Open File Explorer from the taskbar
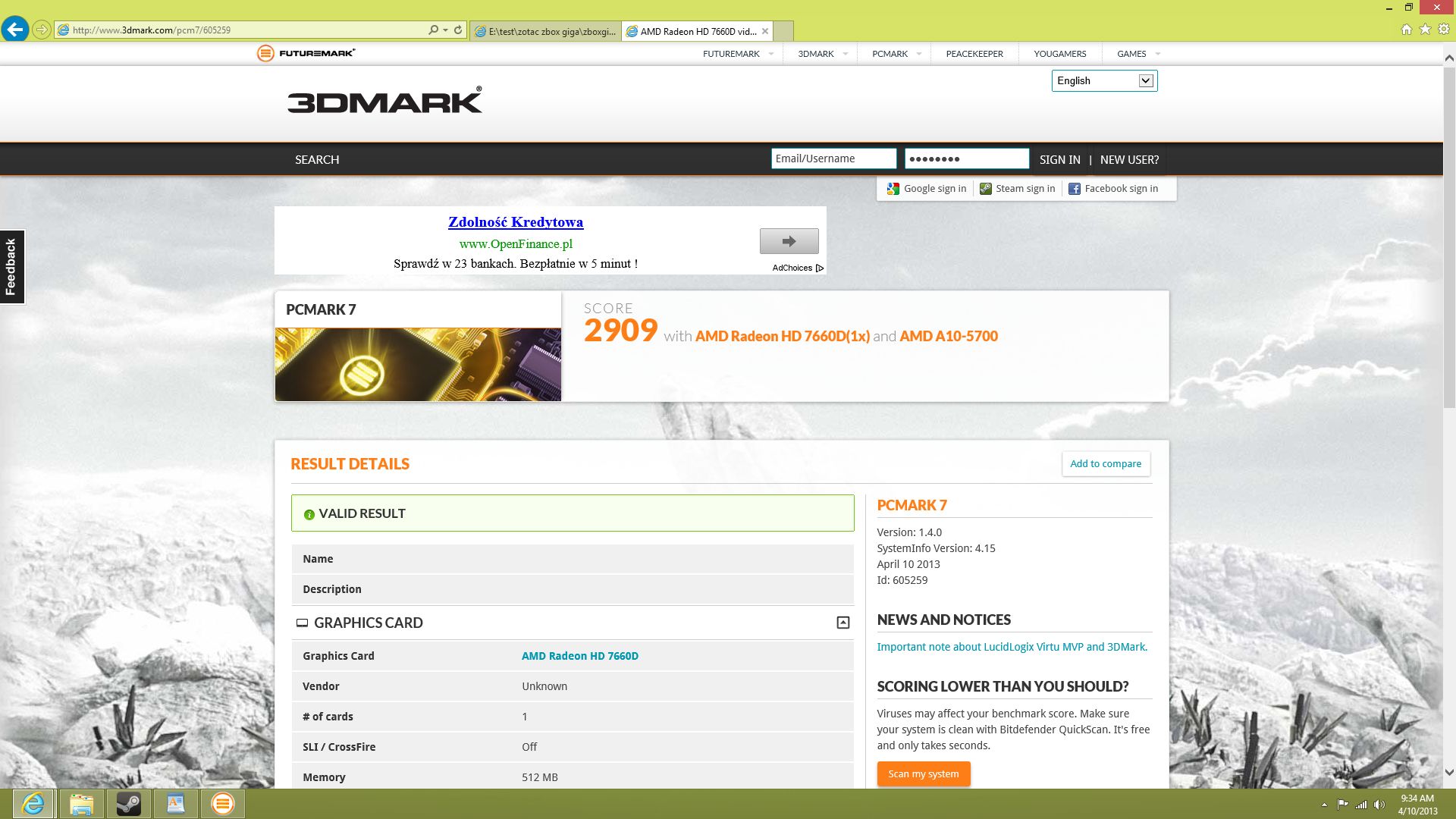The height and width of the screenshot is (819, 1456). (x=81, y=804)
